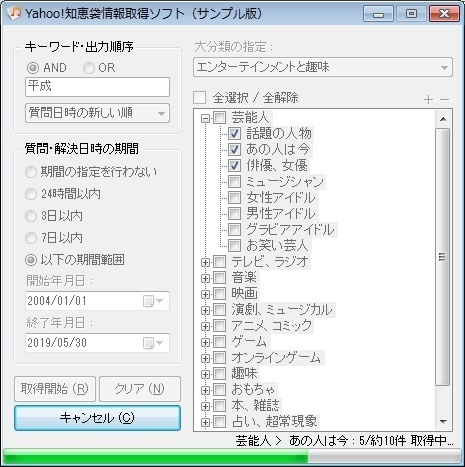The width and height of the screenshot is (465, 467).
Task: Click クリア (N) button
Action: (140, 389)
